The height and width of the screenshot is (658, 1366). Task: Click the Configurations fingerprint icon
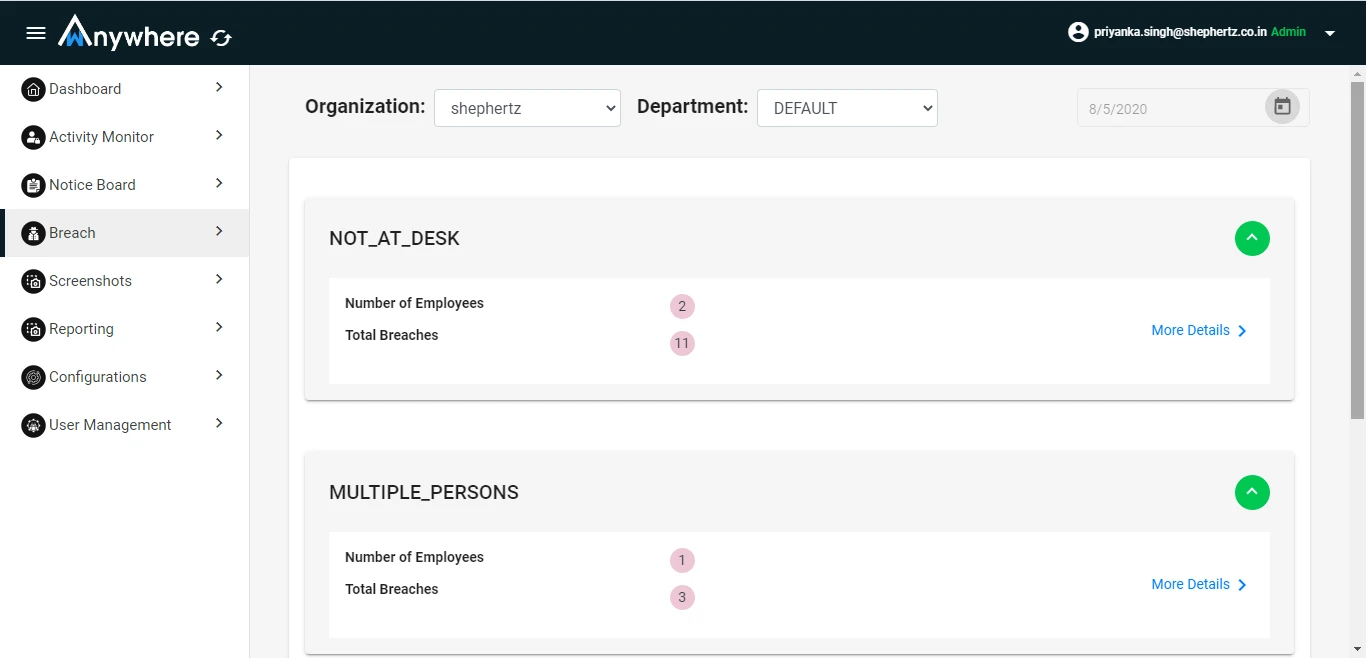pyautogui.click(x=33, y=377)
